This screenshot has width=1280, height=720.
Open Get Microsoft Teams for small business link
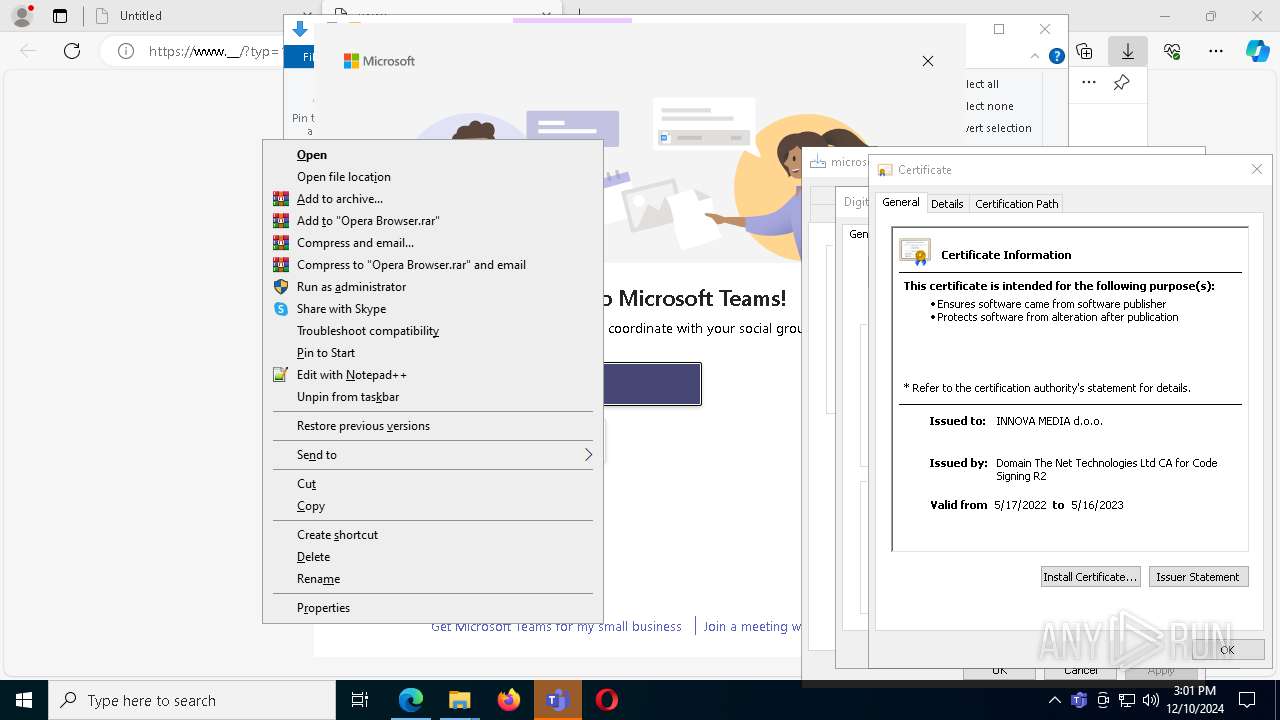pyautogui.click(x=556, y=627)
